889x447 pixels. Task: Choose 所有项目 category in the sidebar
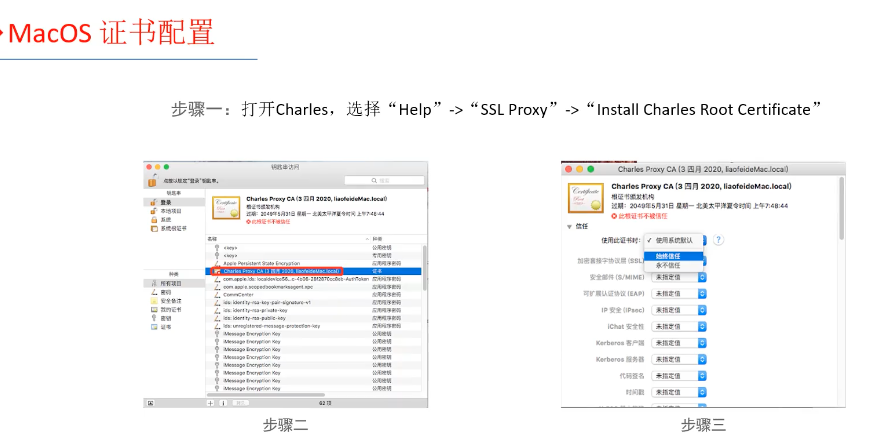175,283
